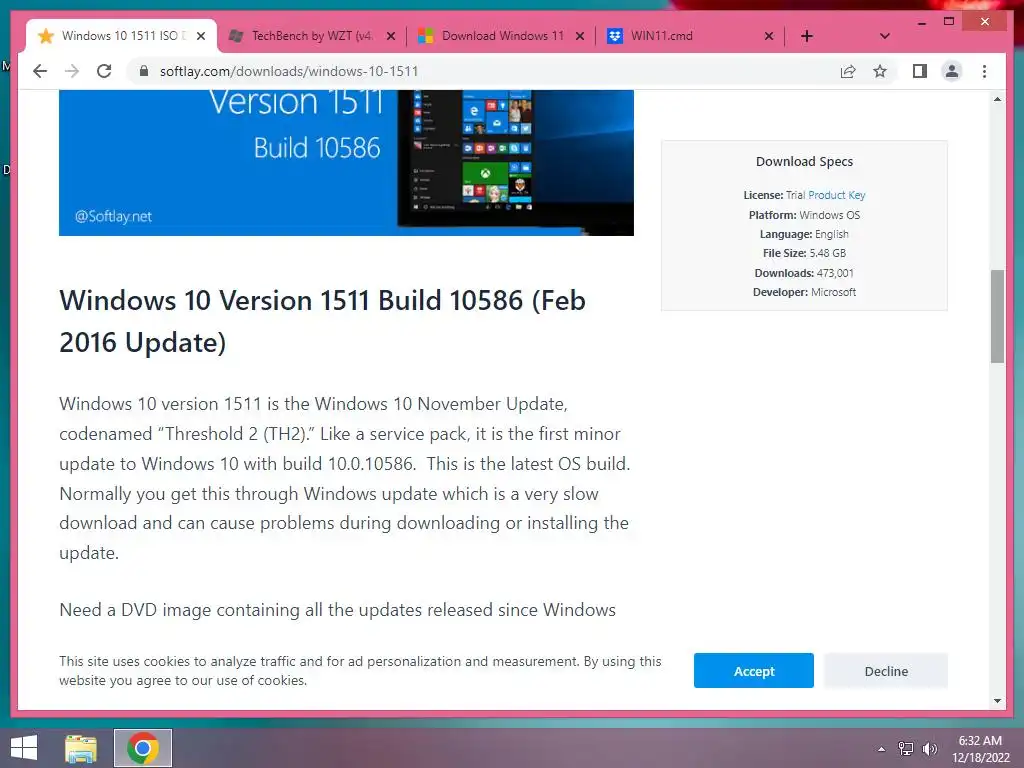Click the Chrome taskbar icon
Viewport: 1024px width, 768px height.
coord(143,748)
